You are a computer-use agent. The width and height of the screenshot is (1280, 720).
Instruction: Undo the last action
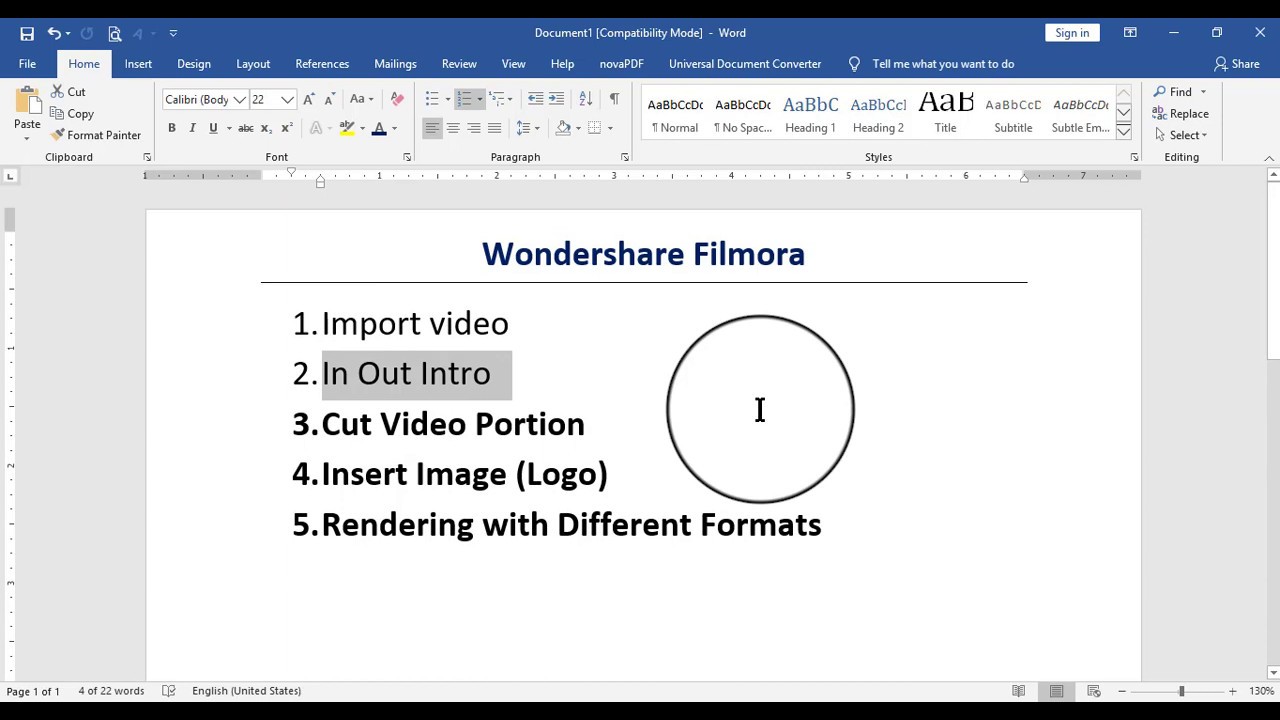click(54, 33)
